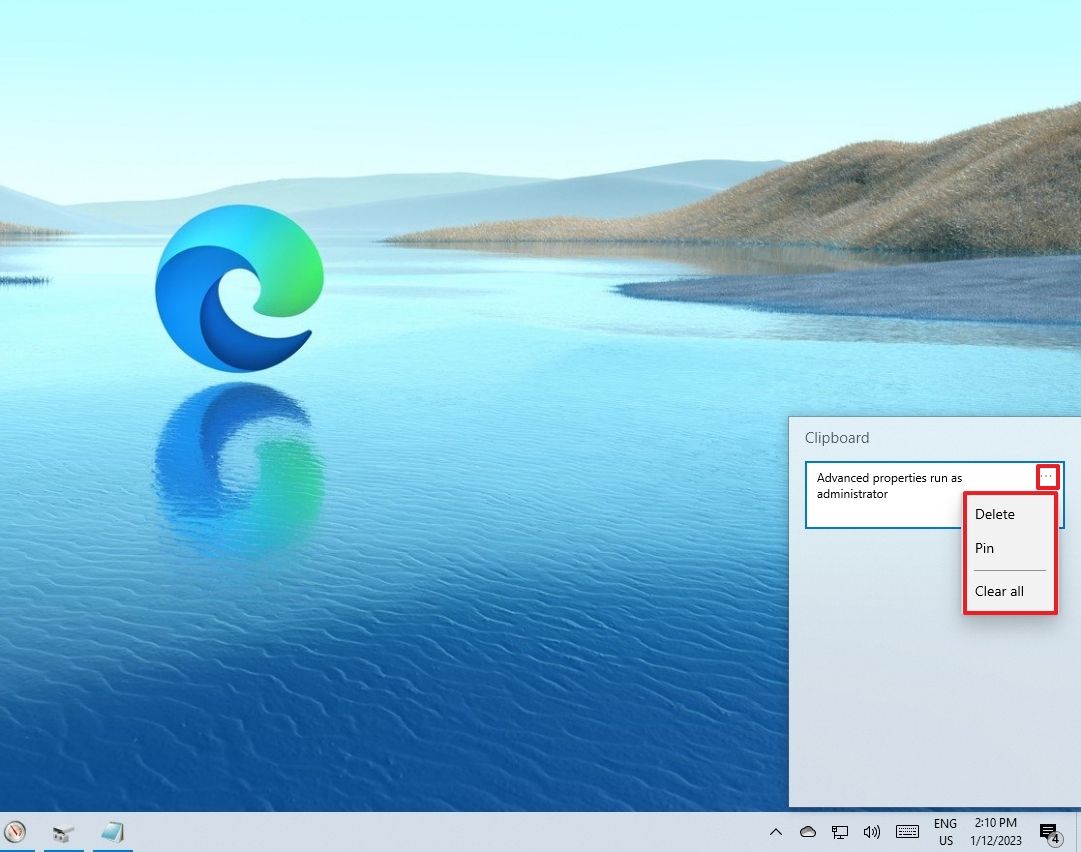Open the 2:10 PM clock and calendar

pyautogui.click(x=996, y=832)
